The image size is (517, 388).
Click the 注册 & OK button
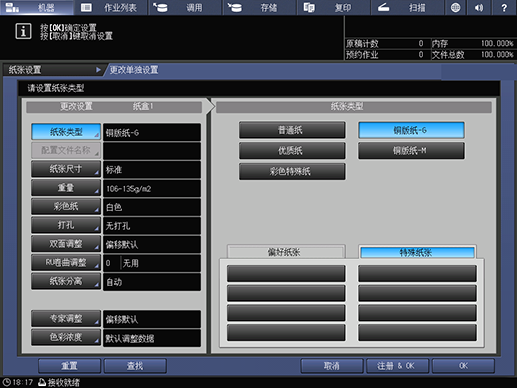coord(397,366)
